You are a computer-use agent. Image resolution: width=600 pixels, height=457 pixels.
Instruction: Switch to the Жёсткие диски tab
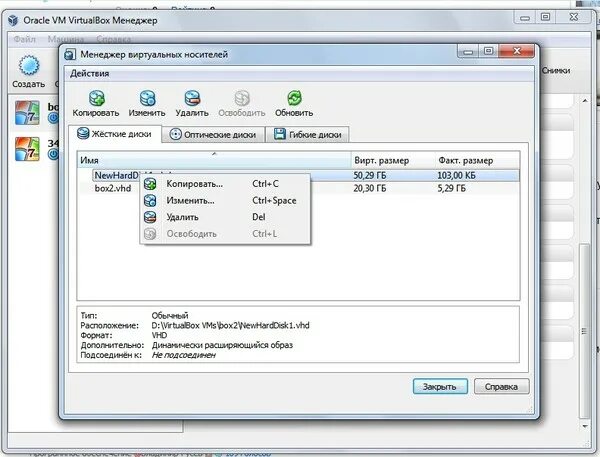115,134
